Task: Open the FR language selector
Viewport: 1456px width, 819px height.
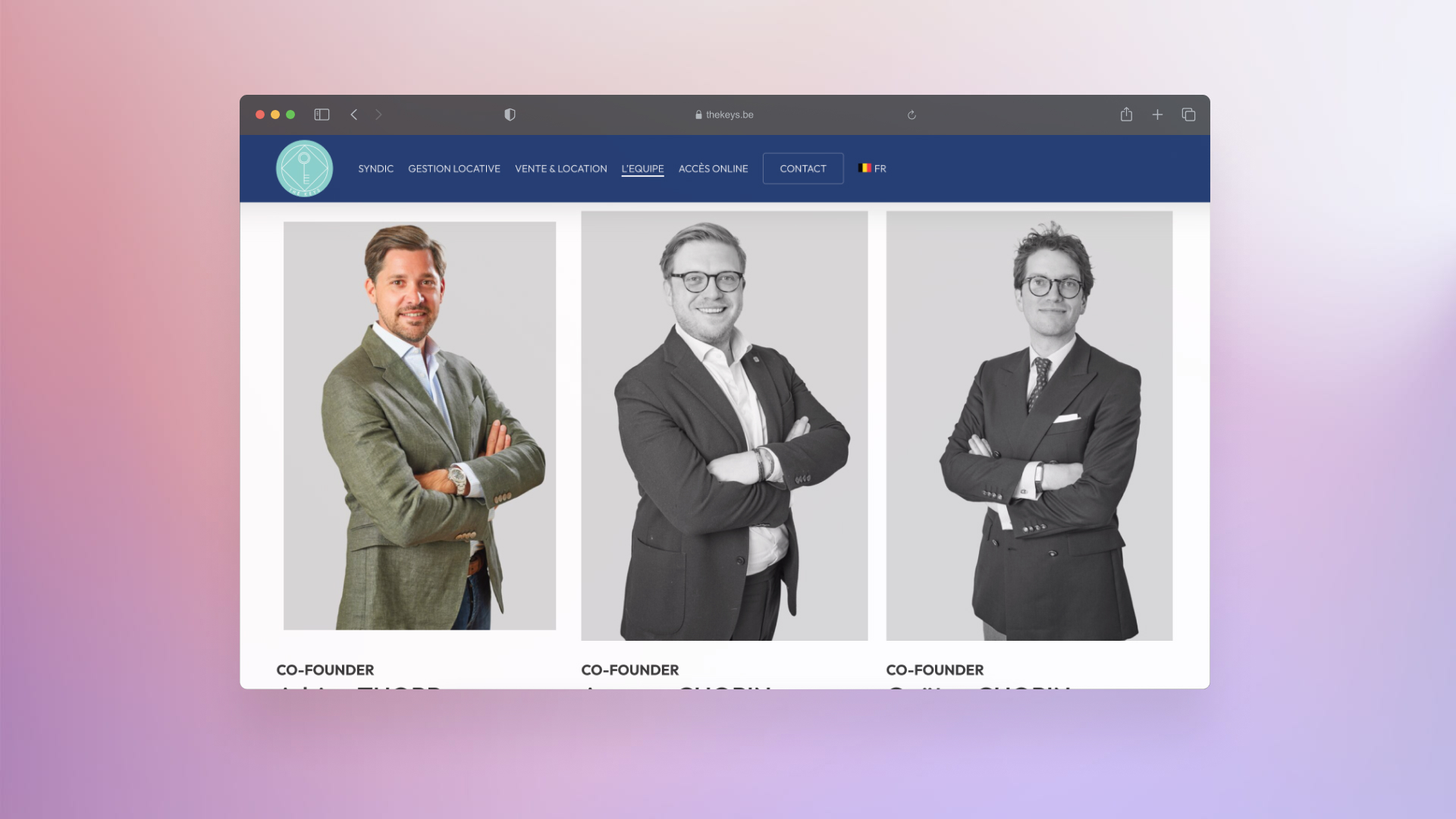Action: 872,168
